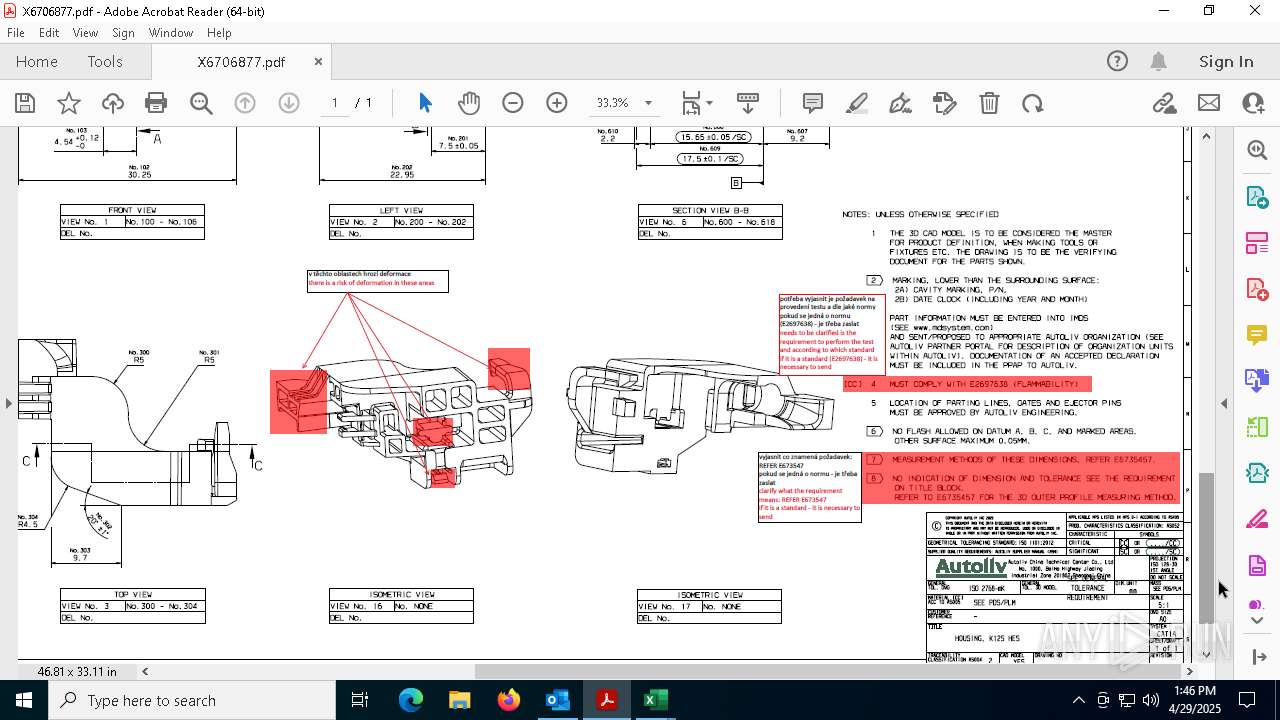The width and height of the screenshot is (1280, 720).
Task: Zoom in with the plus button
Action: [557, 103]
